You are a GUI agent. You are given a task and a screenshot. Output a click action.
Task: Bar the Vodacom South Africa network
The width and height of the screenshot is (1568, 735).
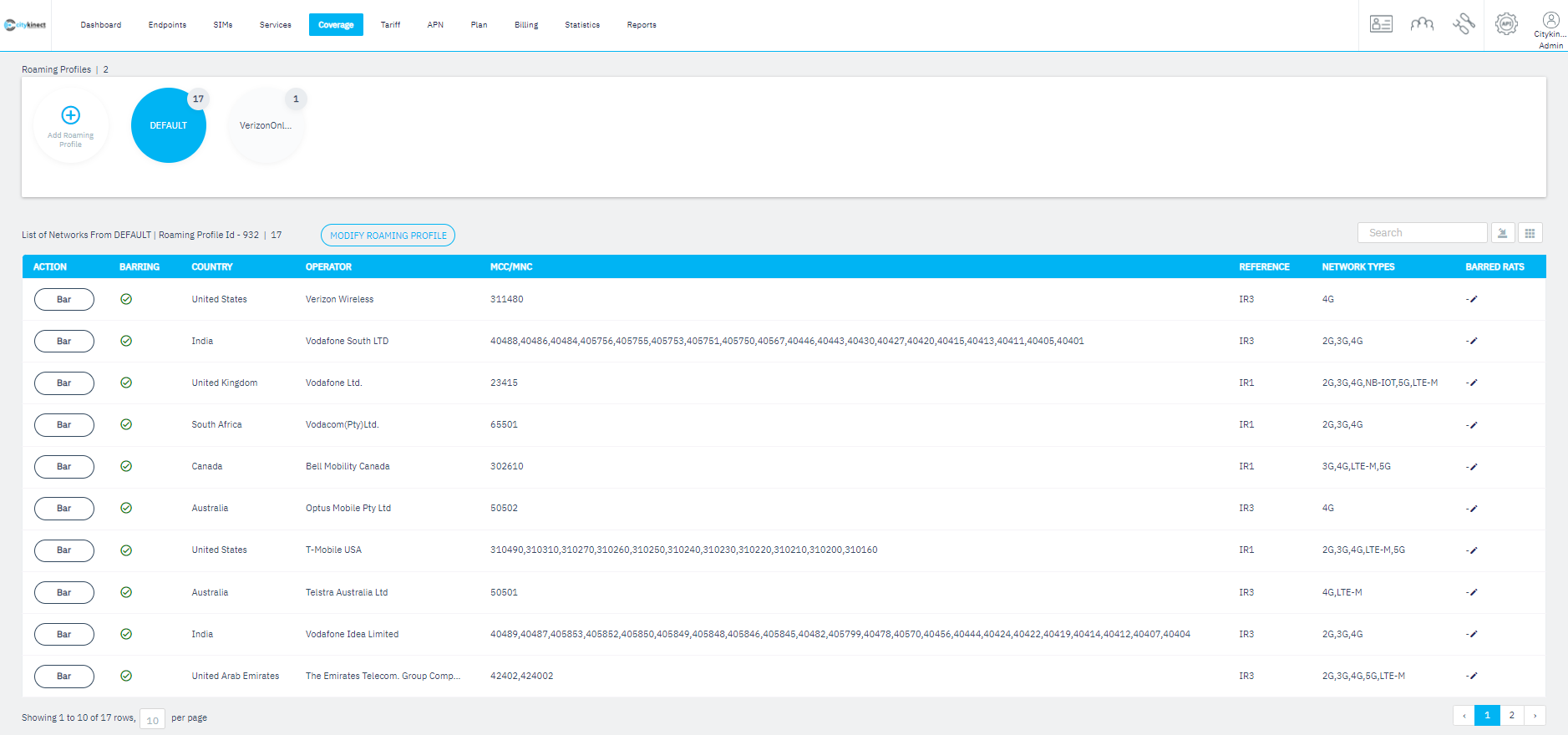point(64,424)
